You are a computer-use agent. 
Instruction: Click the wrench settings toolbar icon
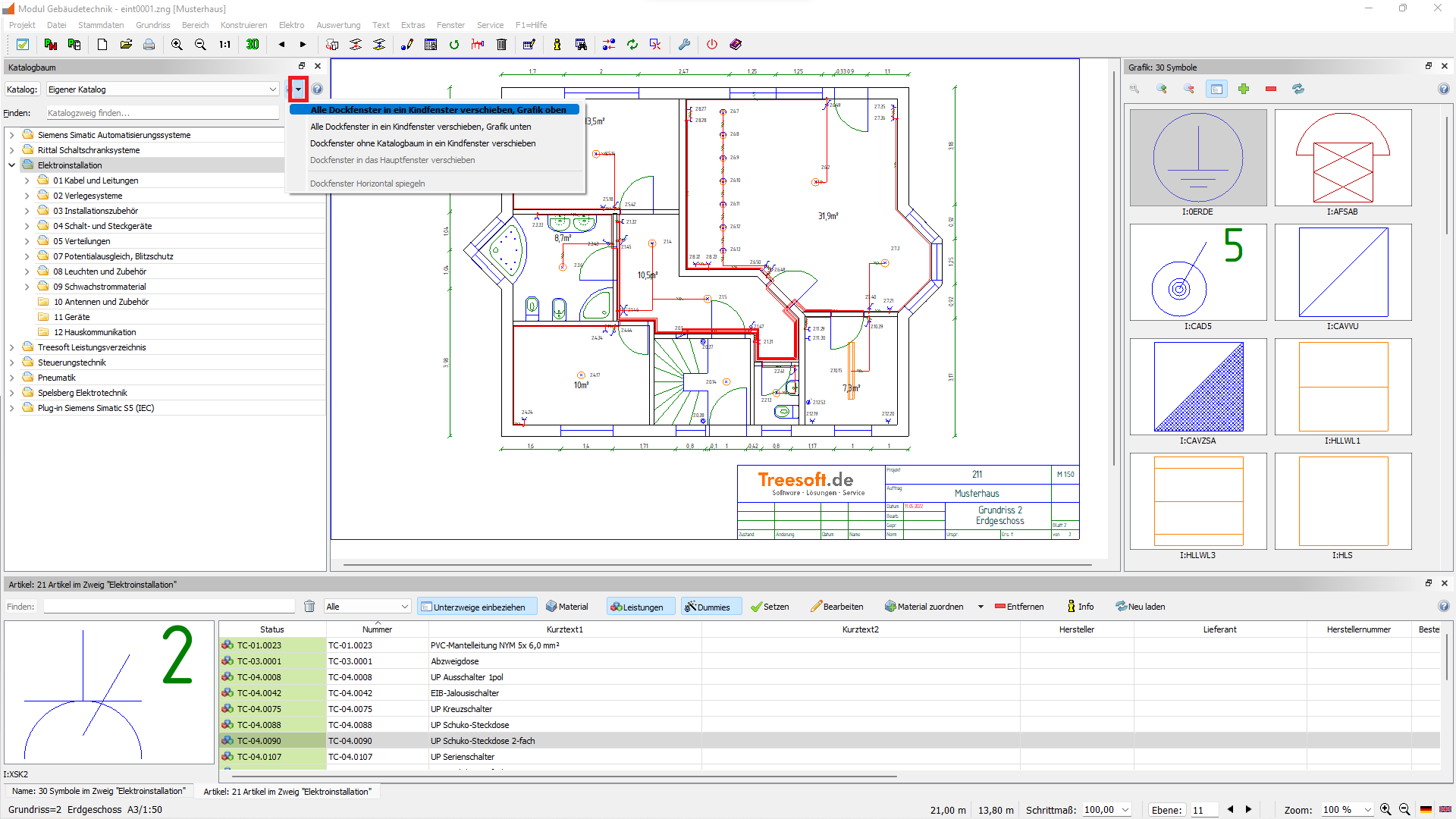click(684, 45)
